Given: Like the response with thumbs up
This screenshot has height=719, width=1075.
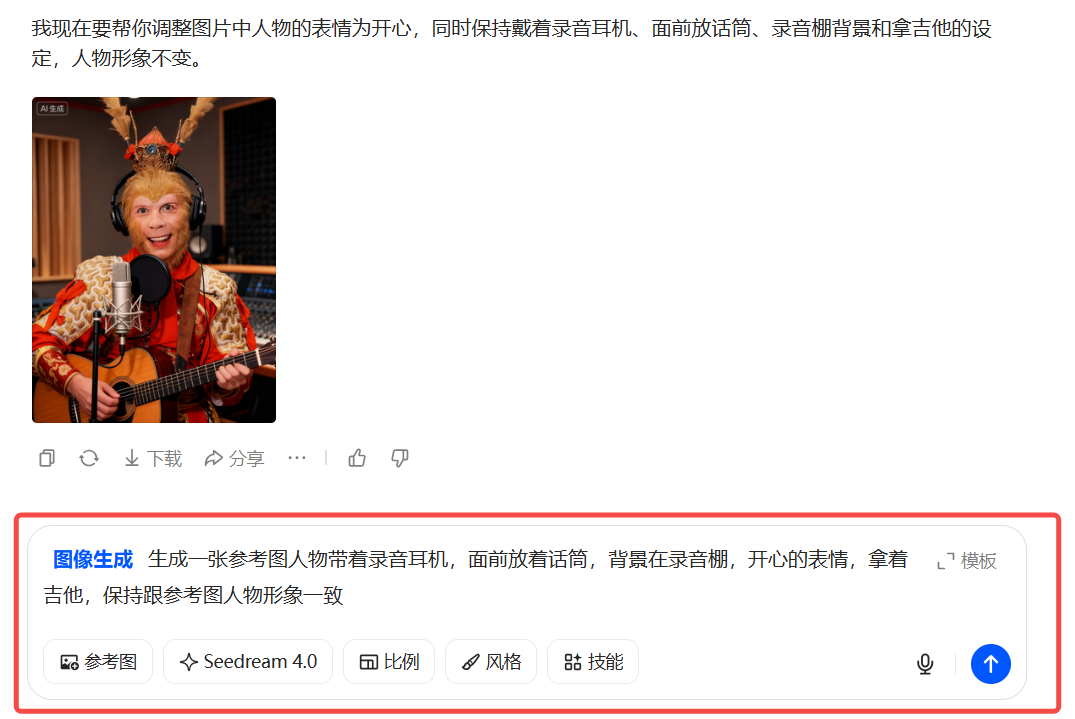Looking at the screenshot, I should (357, 458).
